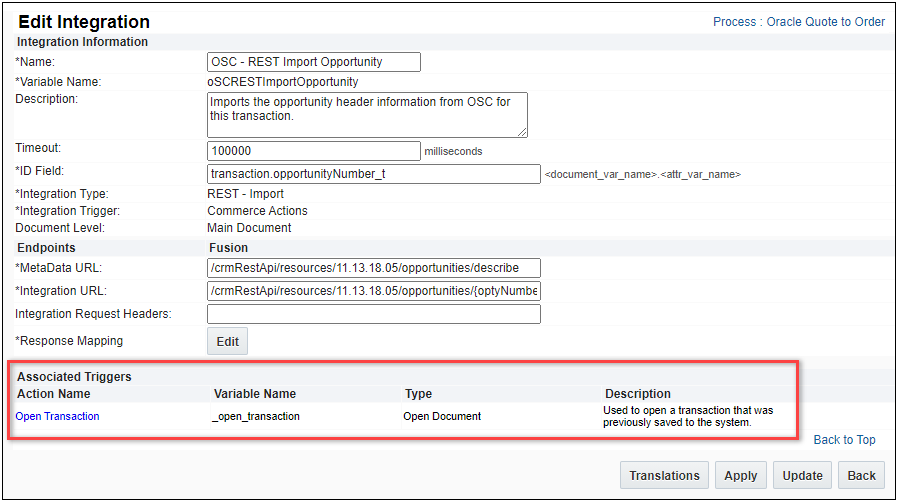Viewport: 898px width, 502px height.
Task: Click the Timeout milliseconds field
Action: coord(313,151)
